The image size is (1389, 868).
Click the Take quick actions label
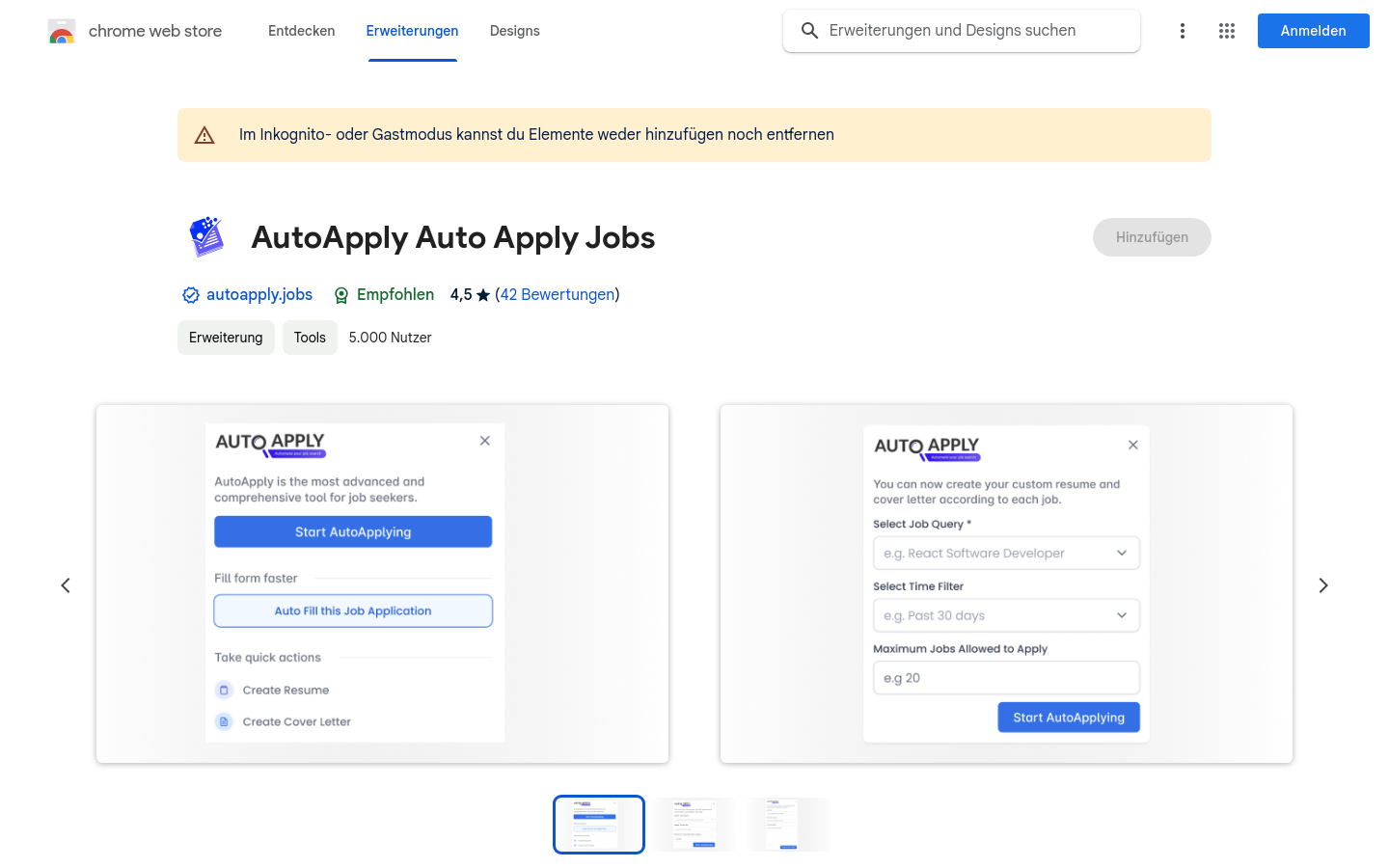[x=267, y=658]
